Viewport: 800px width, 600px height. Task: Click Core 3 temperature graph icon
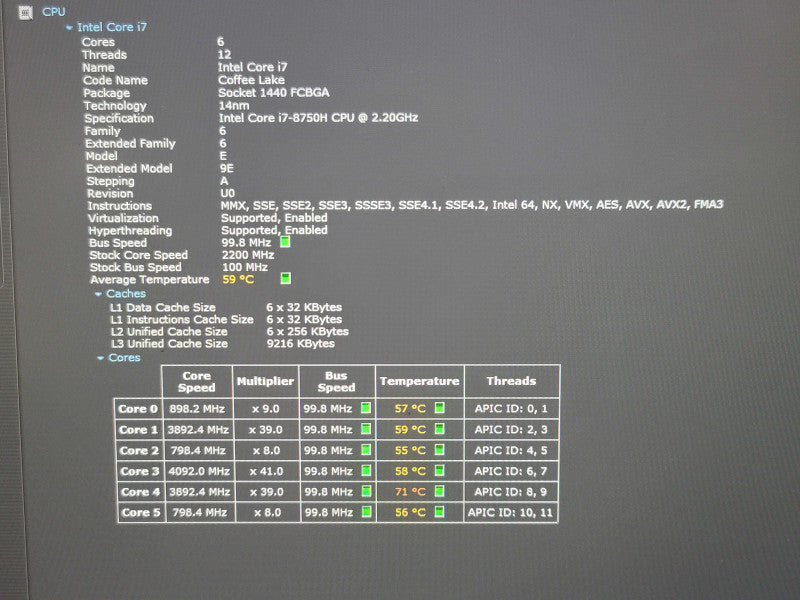439,470
